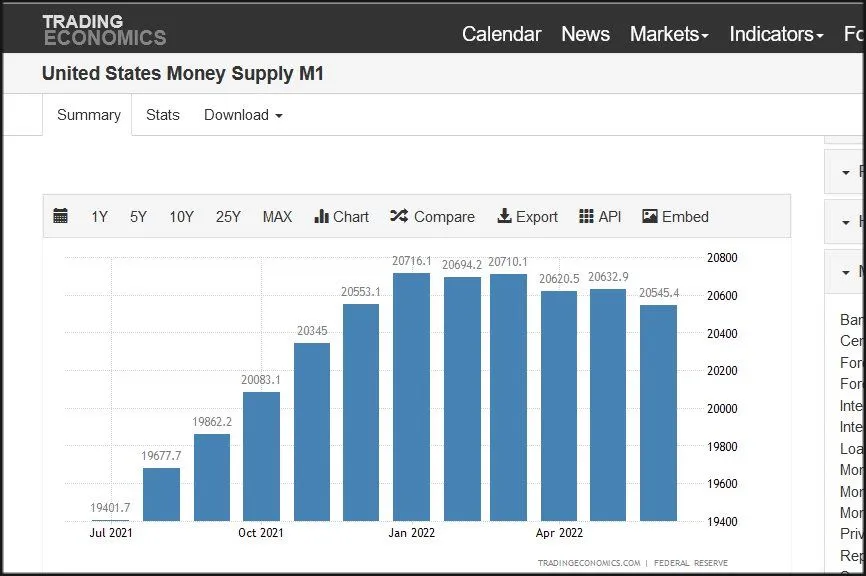The width and height of the screenshot is (866, 576).
Task: Switch to the Stats tab
Action: point(163,115)
